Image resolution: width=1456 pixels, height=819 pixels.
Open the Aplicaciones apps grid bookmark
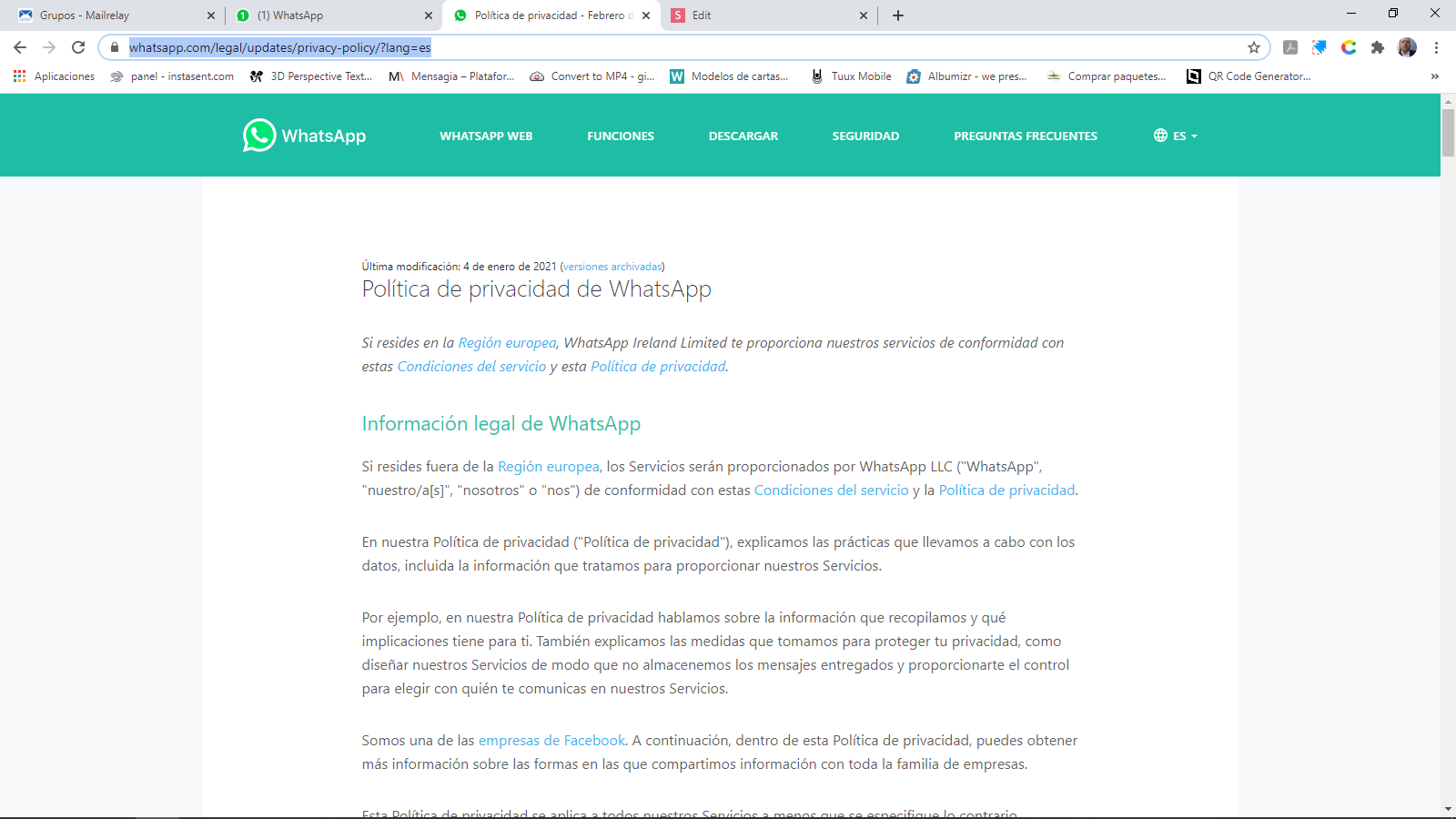55,76
